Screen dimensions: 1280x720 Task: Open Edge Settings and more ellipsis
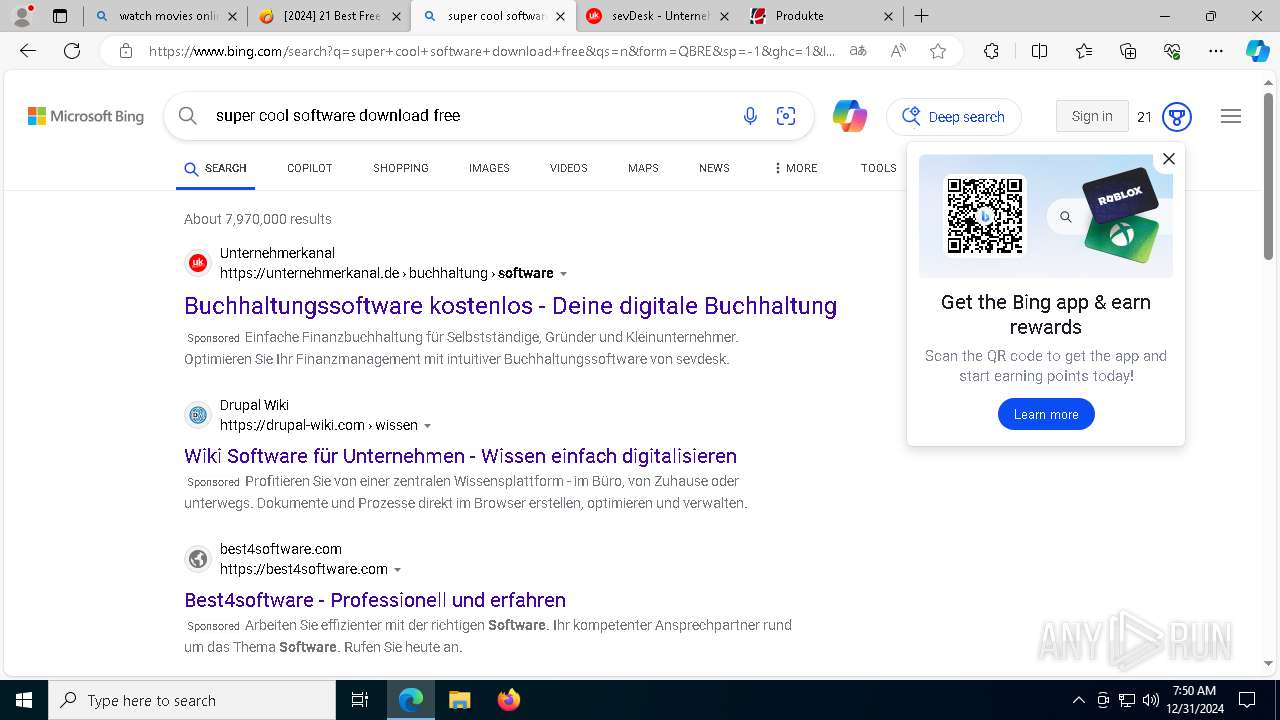pos(1216,51)
